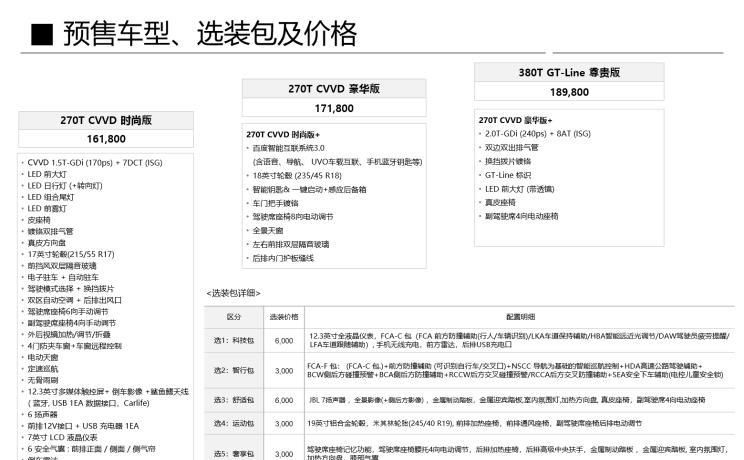Select '驾驶席座椅8向电动调节' item

(293, 216)
